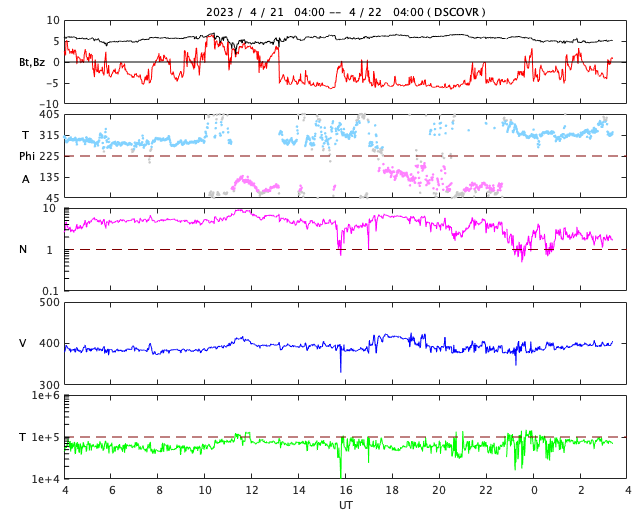
Task: Click the 'N' density panel label
Action: 23,249
